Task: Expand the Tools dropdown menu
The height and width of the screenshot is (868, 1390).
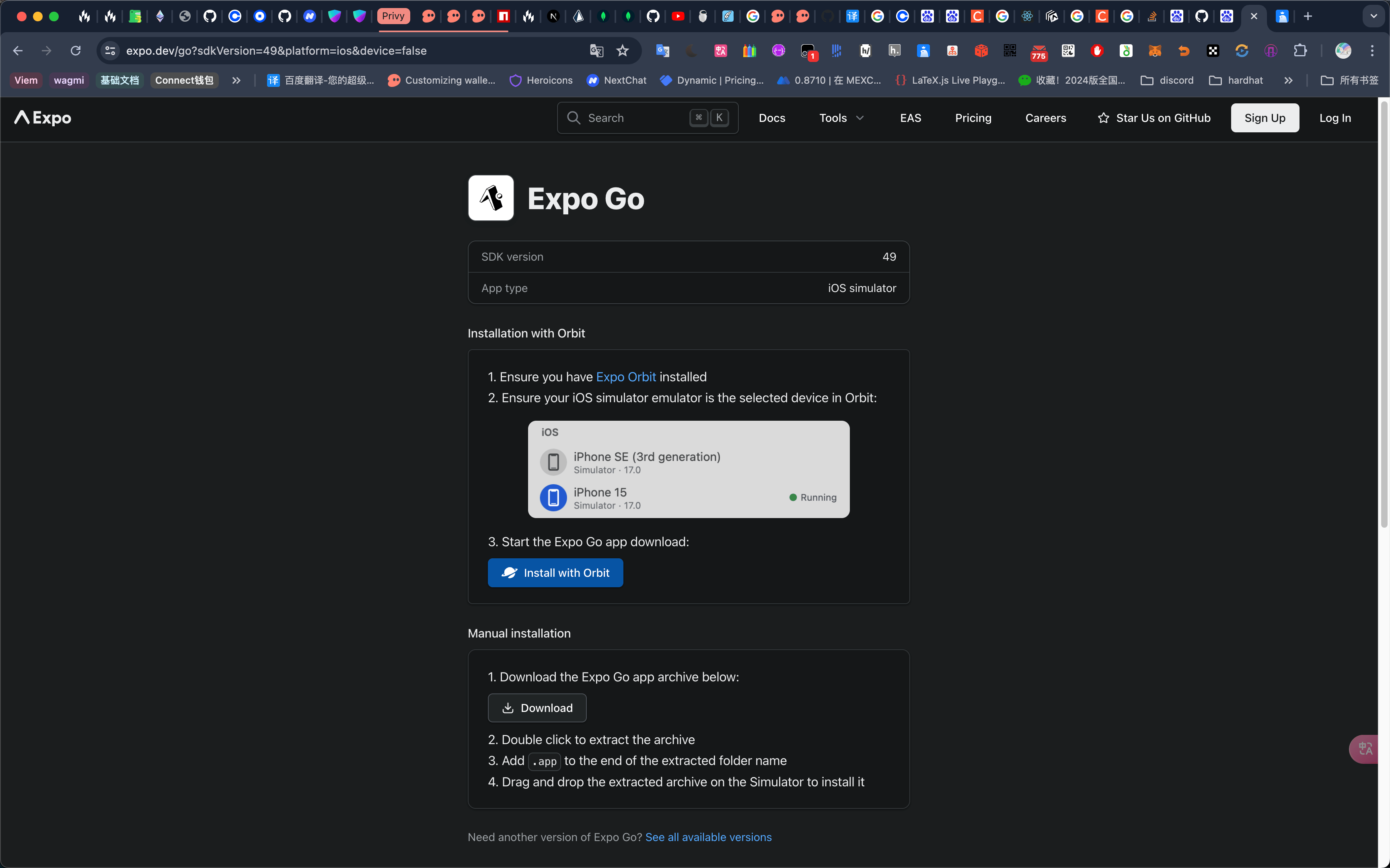Action: 841,118
